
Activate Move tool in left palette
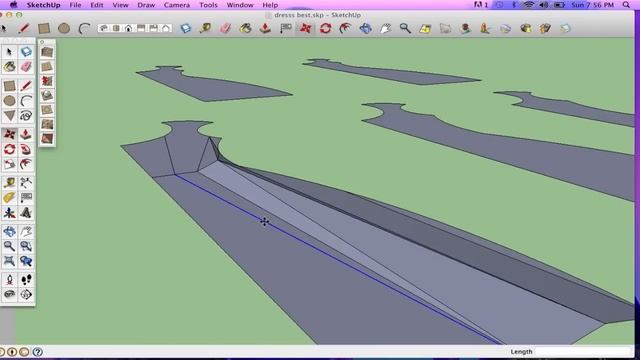click(x=9, y=134)
